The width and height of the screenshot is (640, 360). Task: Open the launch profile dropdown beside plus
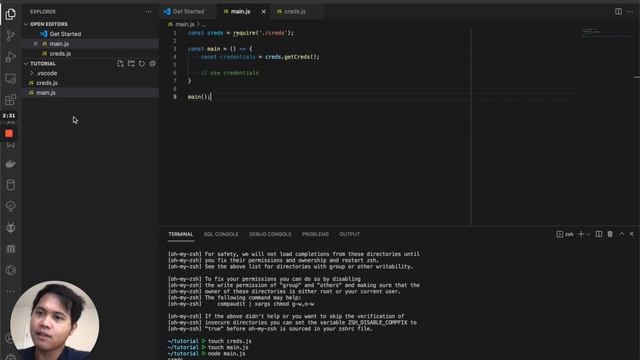coord(588,234)
